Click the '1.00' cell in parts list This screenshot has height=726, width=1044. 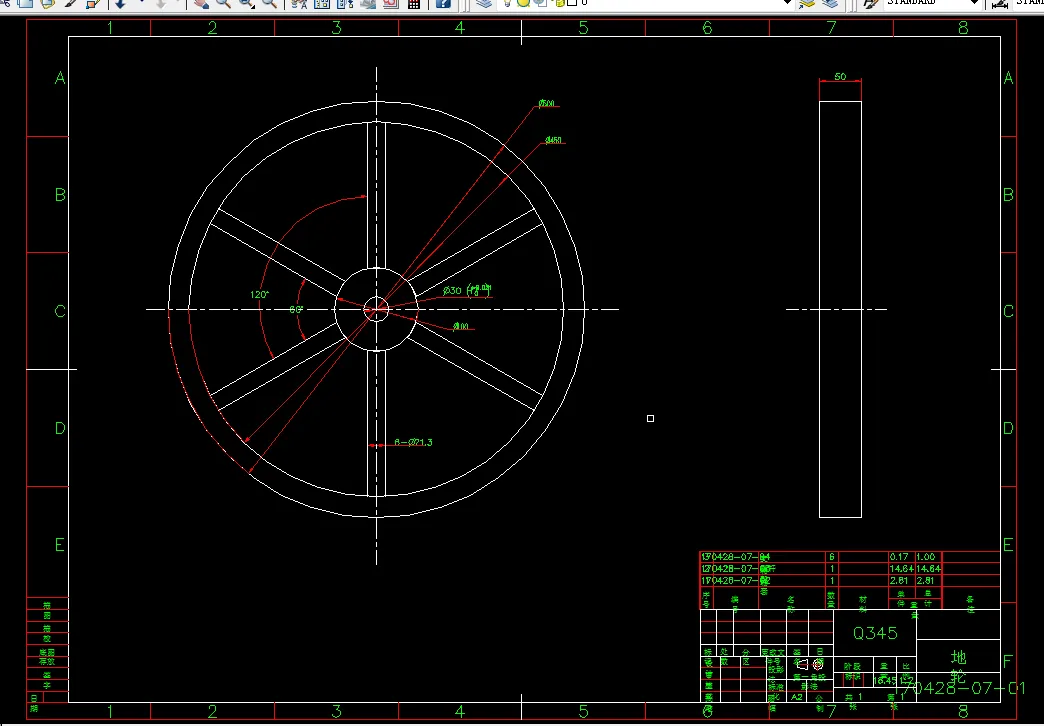pyautogui.click(x=925, y=556)
